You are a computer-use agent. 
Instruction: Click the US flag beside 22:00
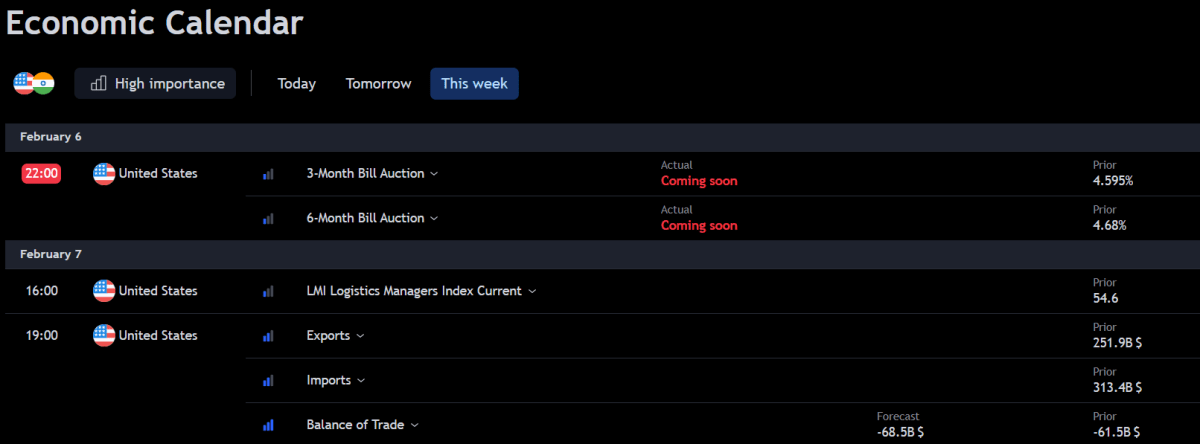(104, 173)
